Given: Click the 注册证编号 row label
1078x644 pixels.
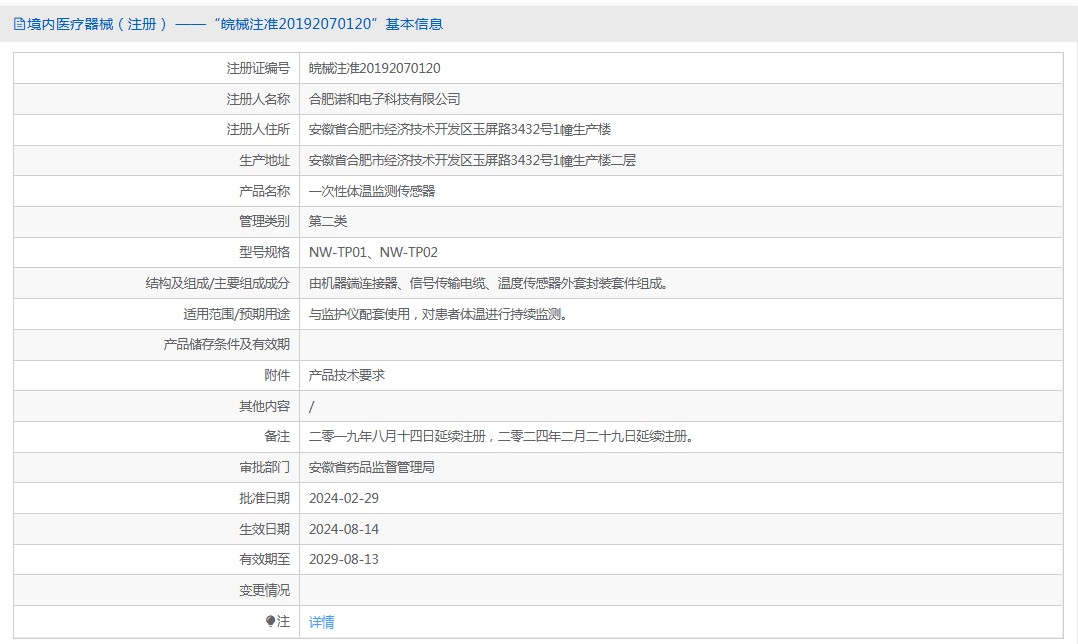Looking at the screenshot, I should [258, 68].
